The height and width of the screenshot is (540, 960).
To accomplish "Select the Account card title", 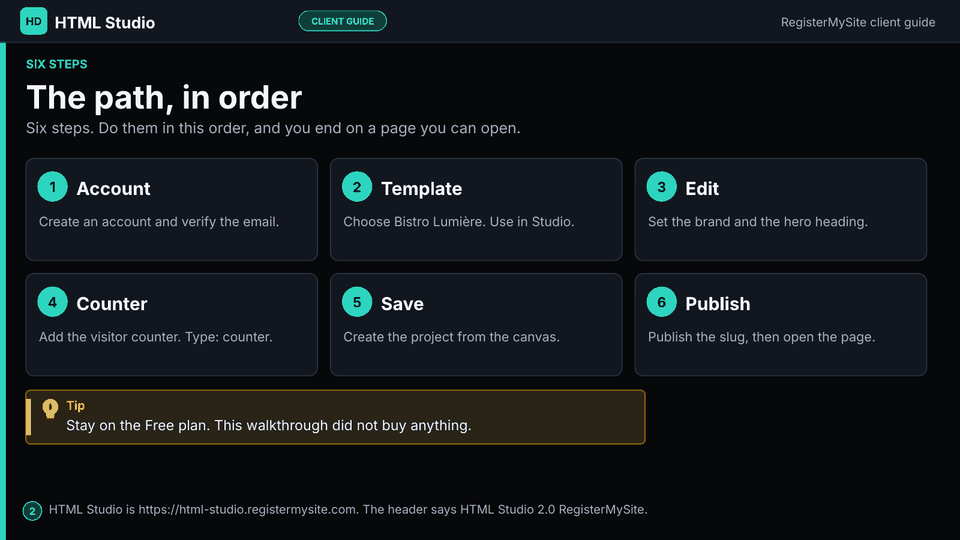I will [113, 189].
